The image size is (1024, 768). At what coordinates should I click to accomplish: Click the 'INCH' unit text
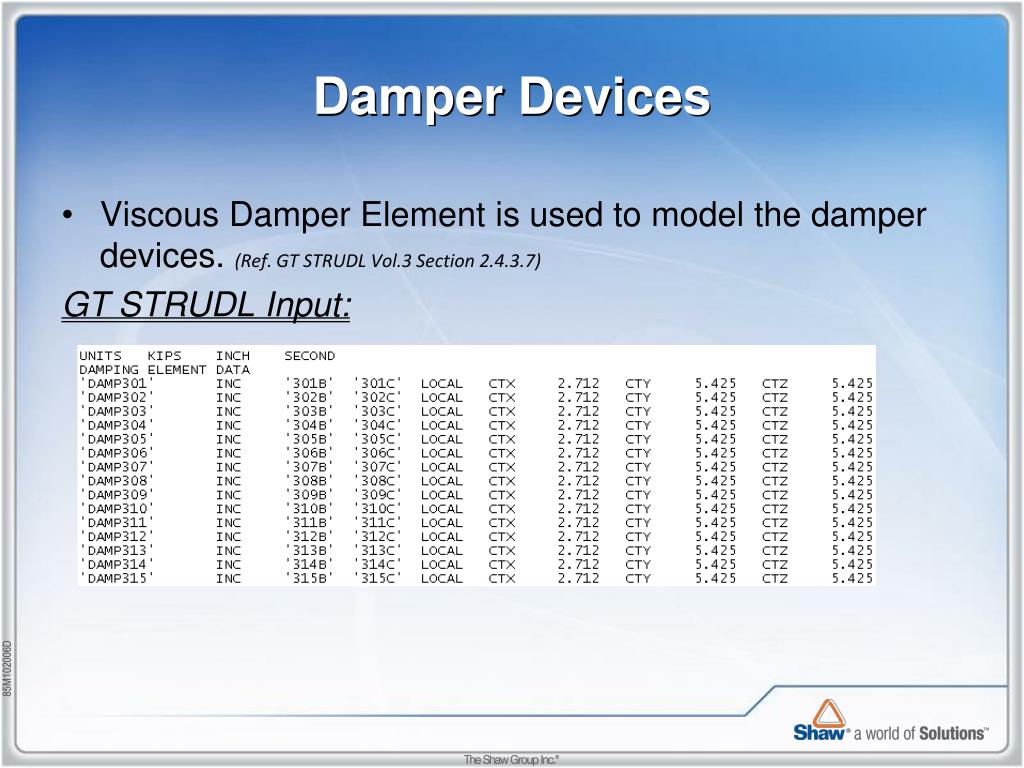pyautogui.click(x=232, y=356)
